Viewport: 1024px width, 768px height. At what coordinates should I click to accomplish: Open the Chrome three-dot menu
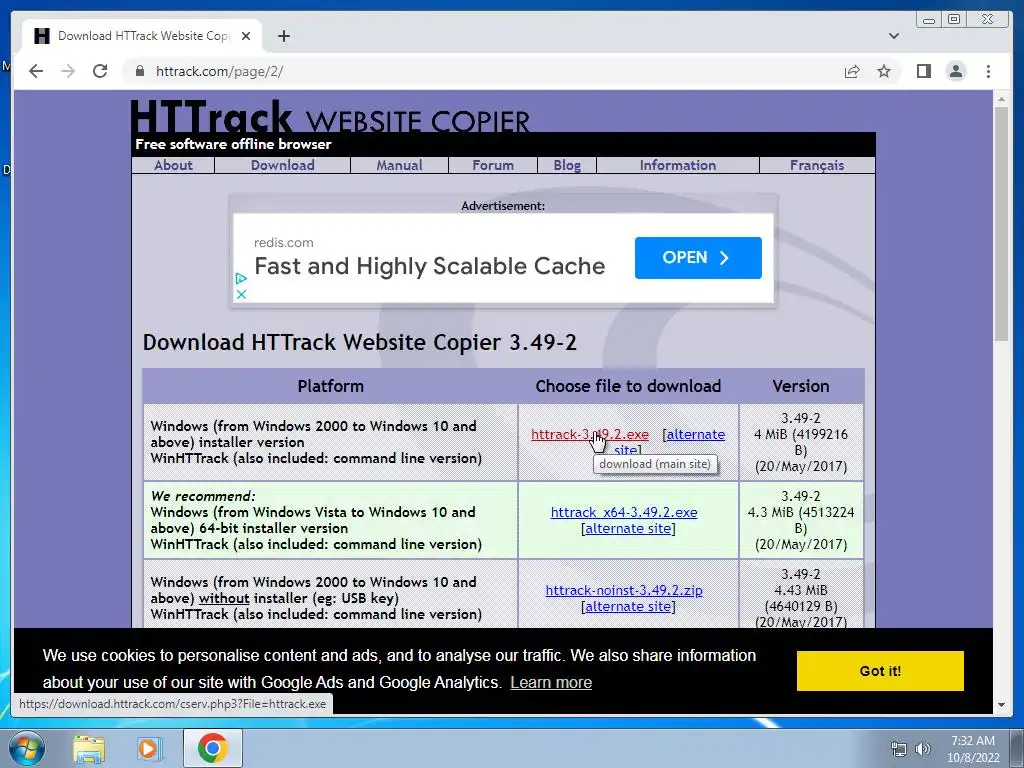point(988,71)
